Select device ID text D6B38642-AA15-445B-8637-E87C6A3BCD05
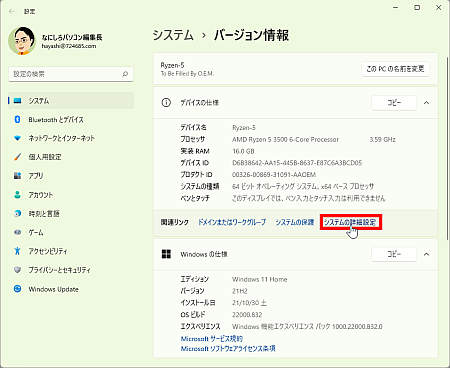Viewport: 450px width, 368px height. point(297,163)
